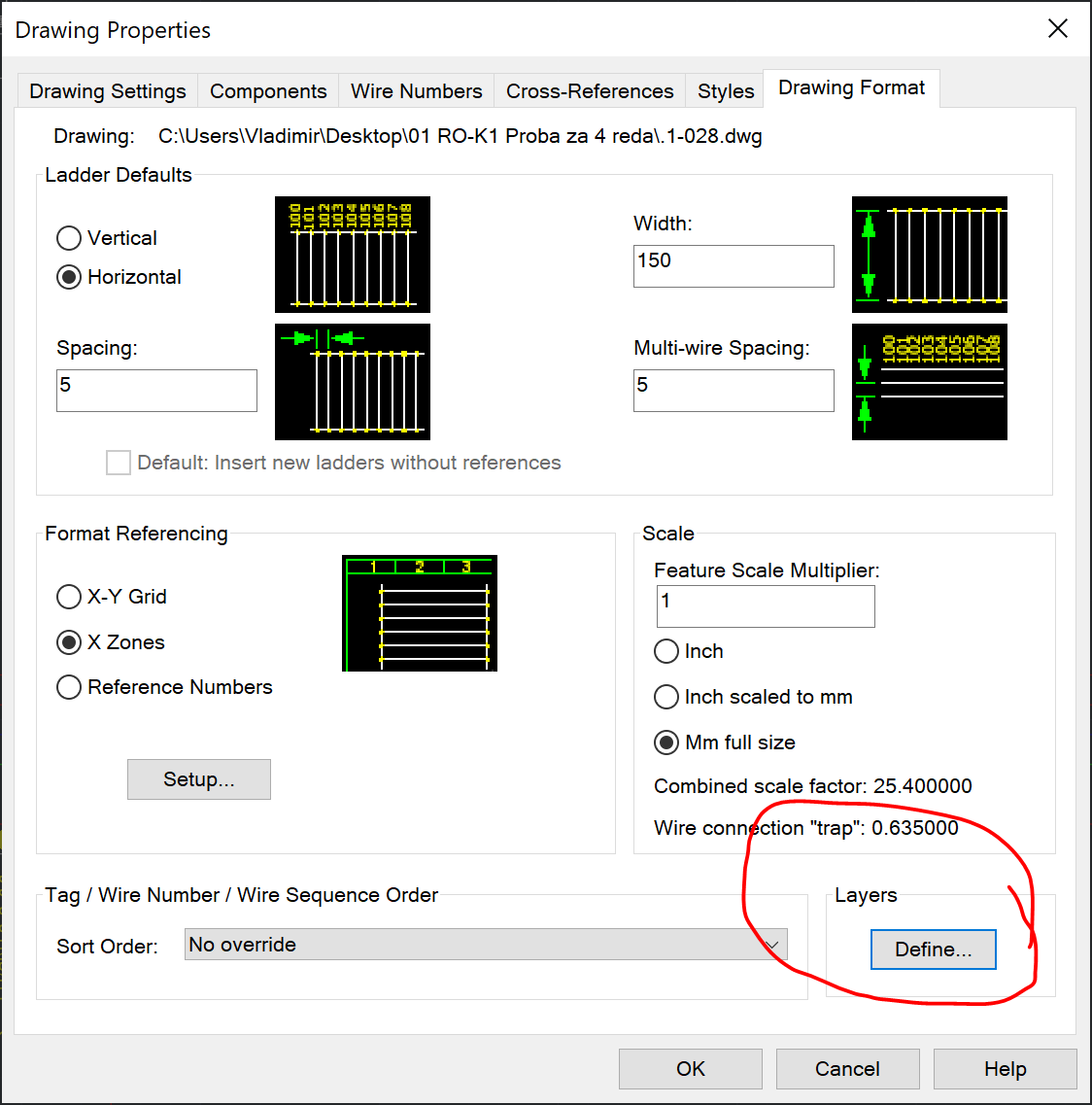Image resolution: width=1092 pixels, height=1105 pixels.
Task: Open the Cross-References tab
Action: [x=589, y=90]
